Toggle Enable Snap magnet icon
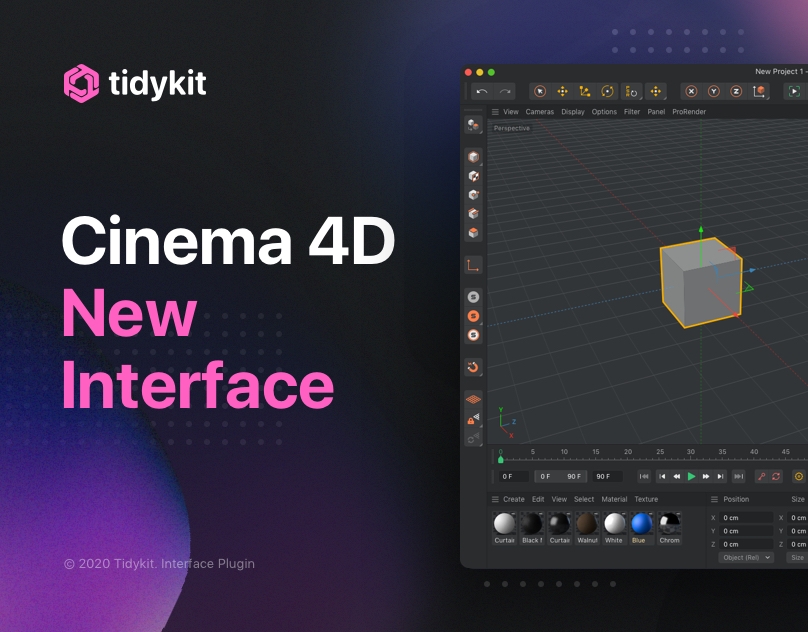This screenshot has height=632, width=808. click(x=473, y=367)
